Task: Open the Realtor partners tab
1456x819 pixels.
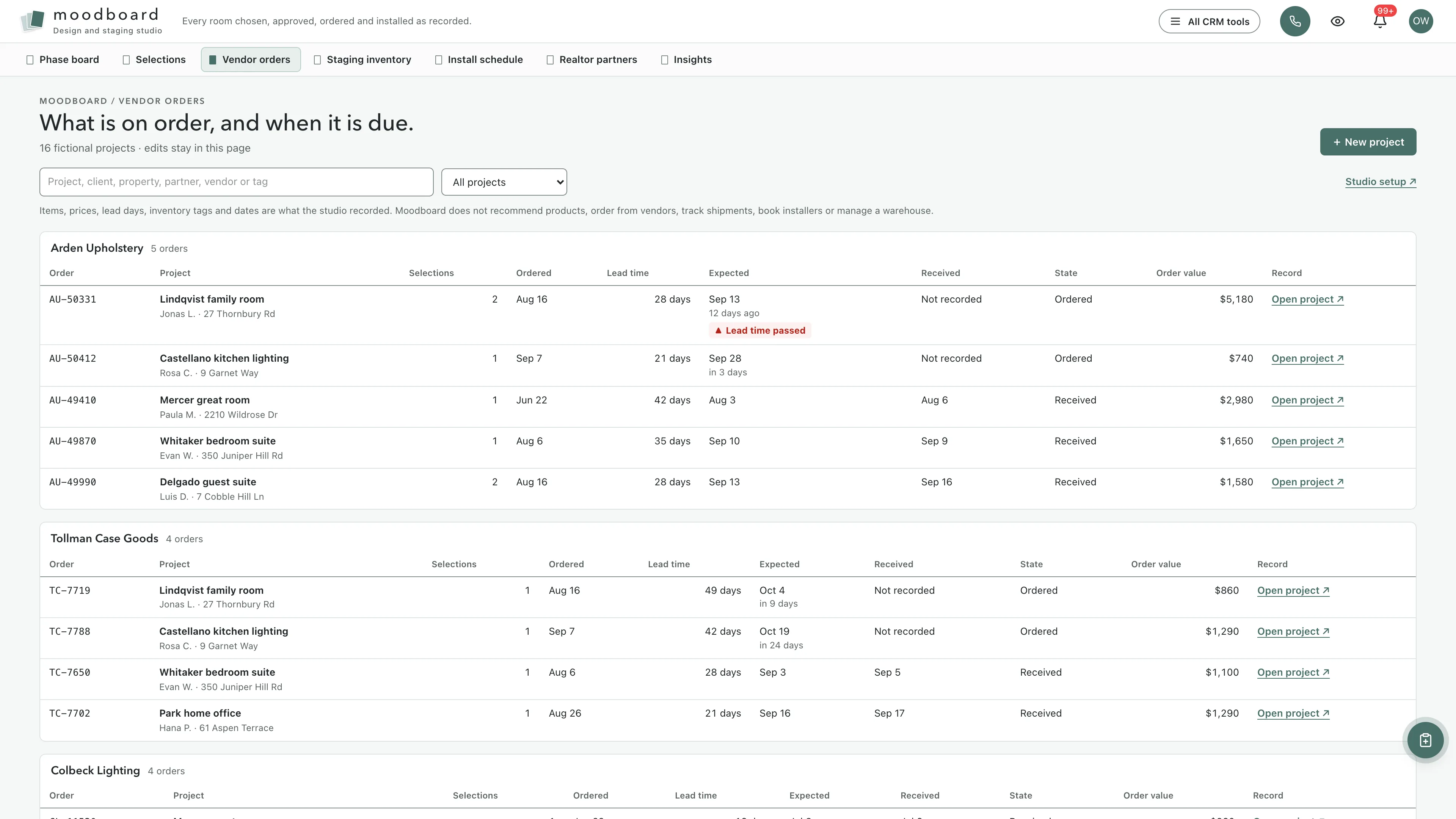Action: coord(592,60)
